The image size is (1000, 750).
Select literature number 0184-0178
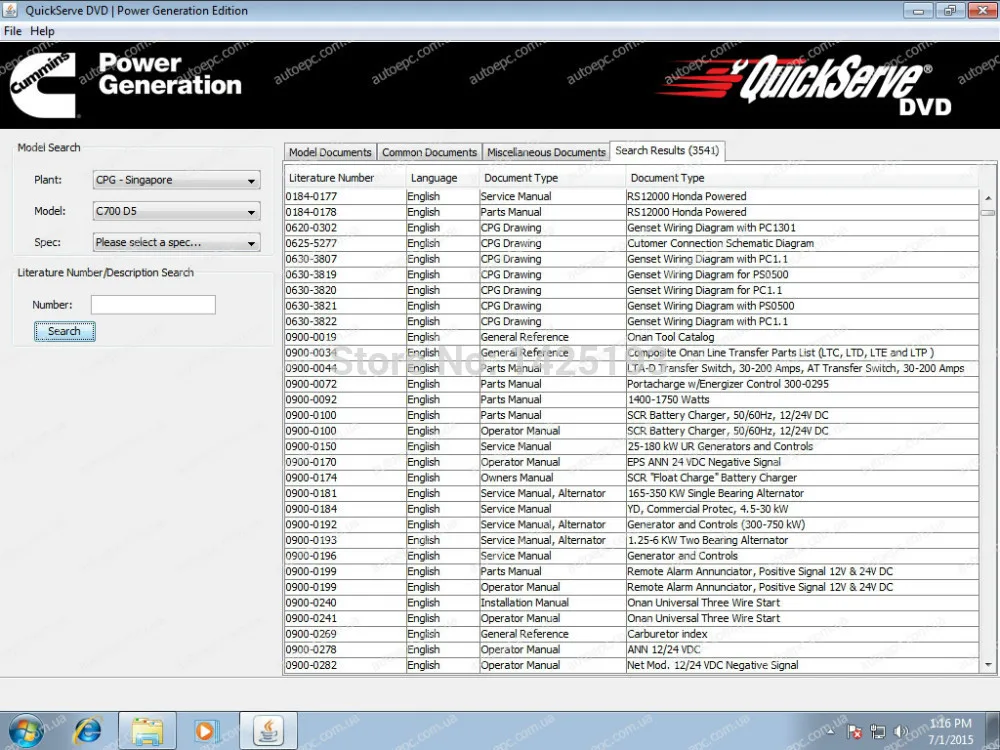(311, 212)
